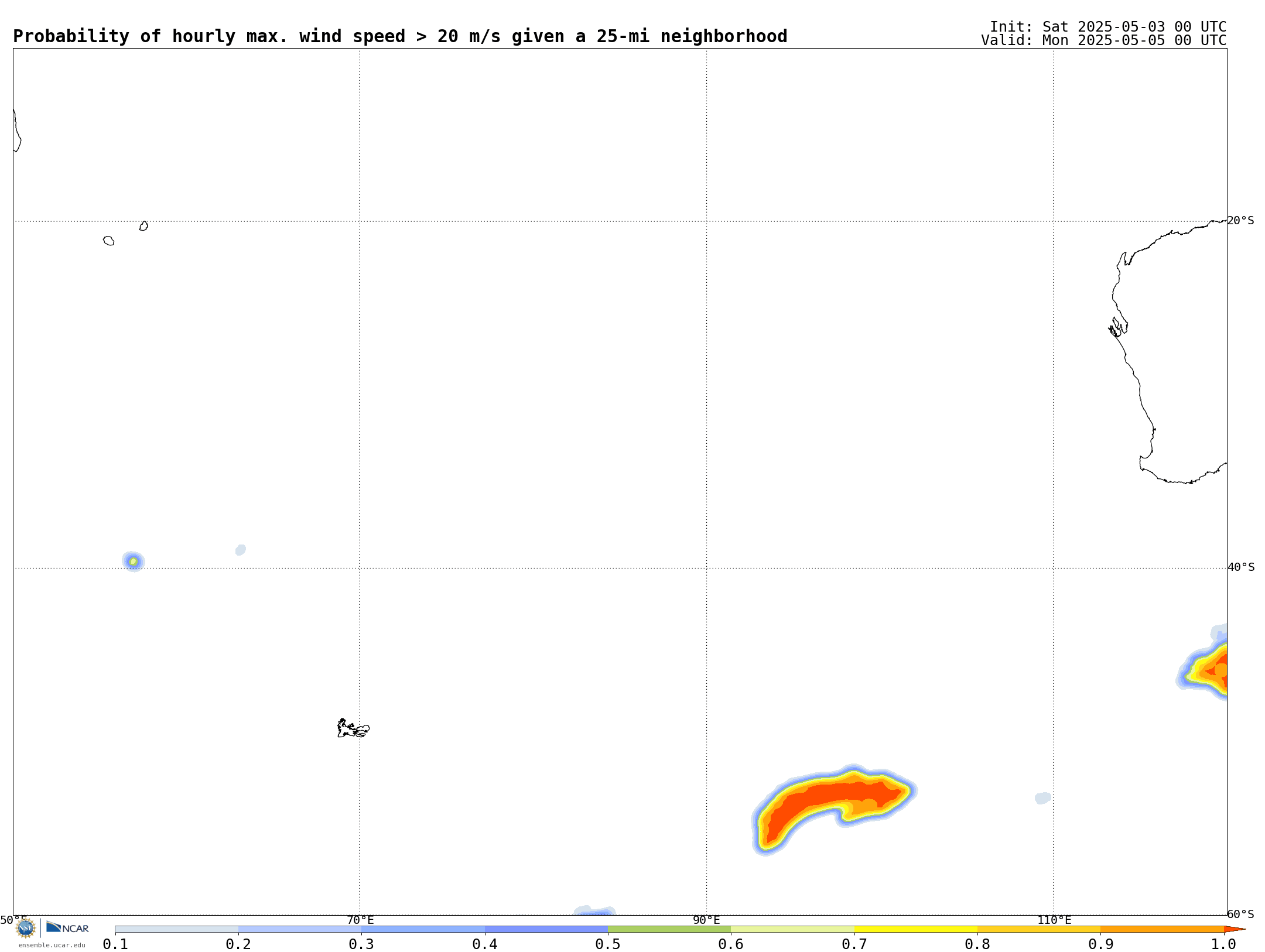Click the faint blue patch near 60°S bottom edge

[594, 910]
